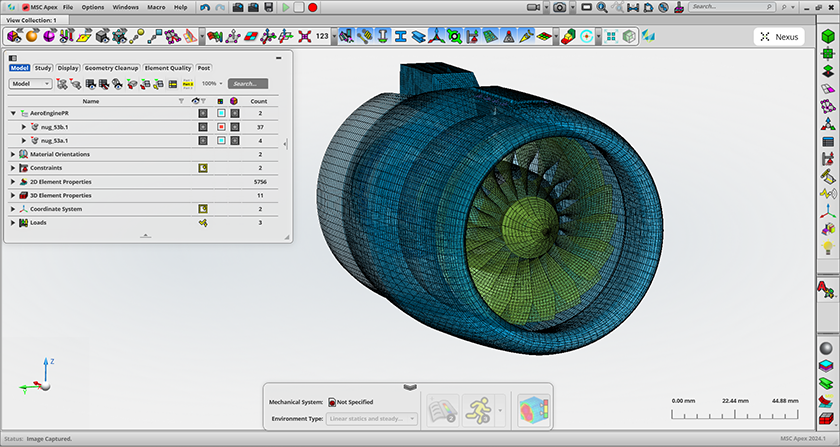This screenshot has height=447, width=840.
Task: Click the red record macro button
Action: 312,7
